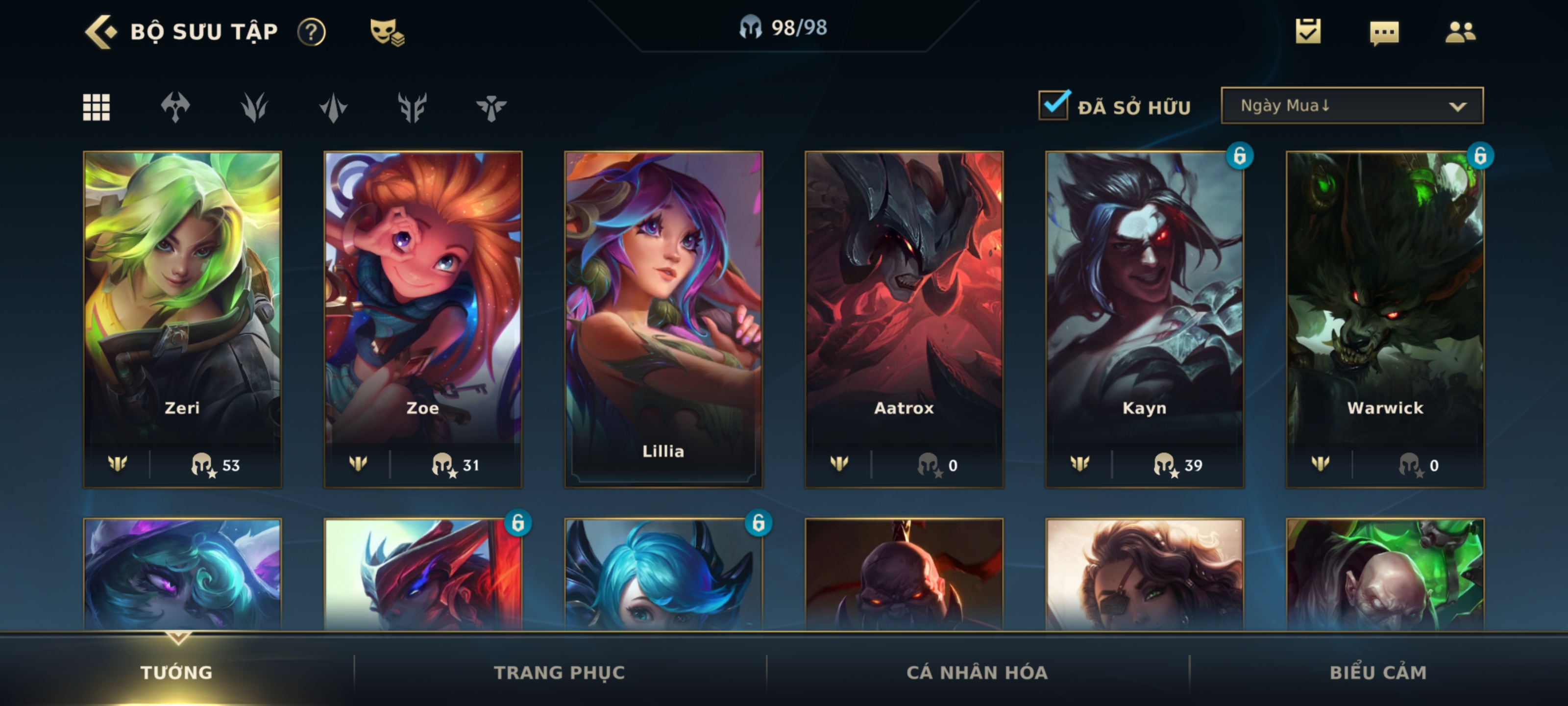
Task: Select the Lillia champion card
Action: 663,319
